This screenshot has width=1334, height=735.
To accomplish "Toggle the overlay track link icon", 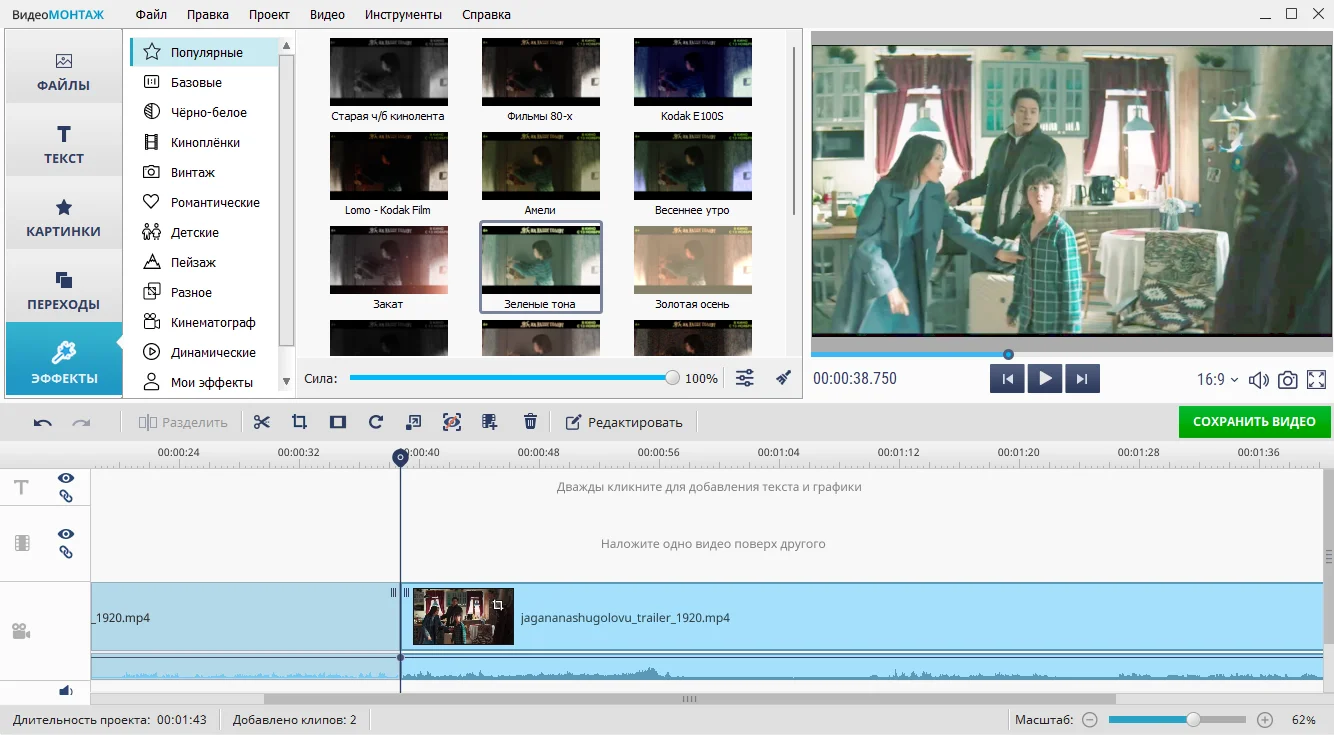I will click(x=66, y=552).
